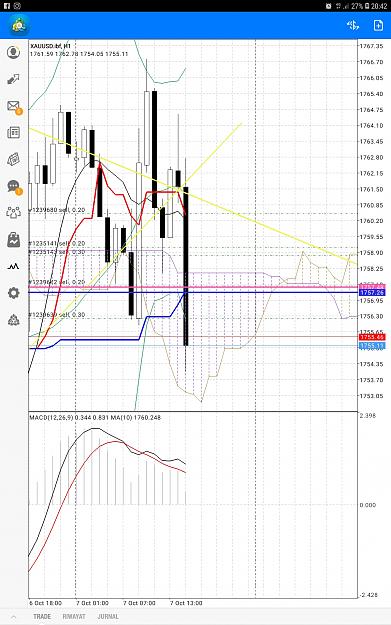
Task: Open the chat messages bubble icon
Action: [x=14, y=187]
